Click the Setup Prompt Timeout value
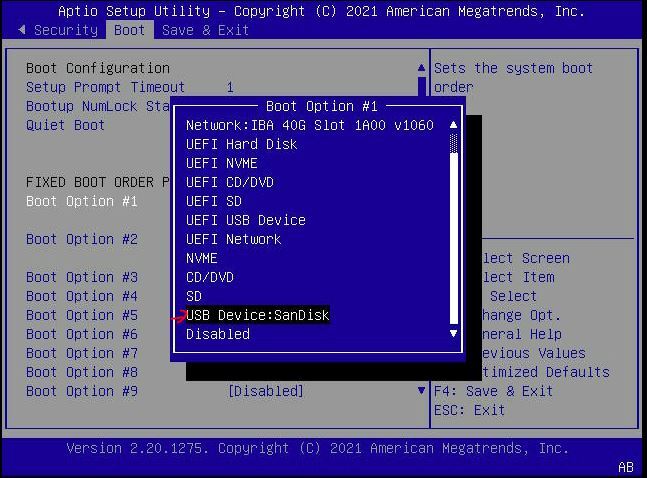 230,87
